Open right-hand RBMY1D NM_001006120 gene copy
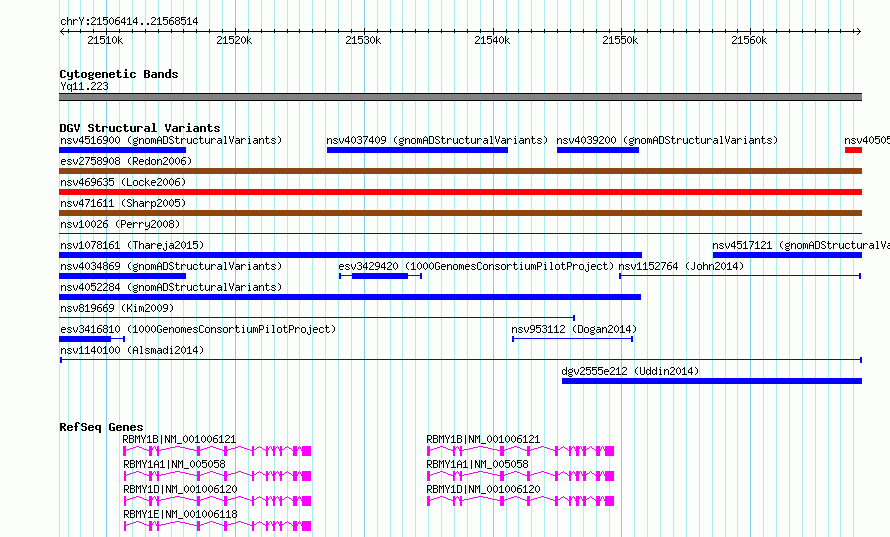This screenshot has height=537, width=890. [520, 501]
